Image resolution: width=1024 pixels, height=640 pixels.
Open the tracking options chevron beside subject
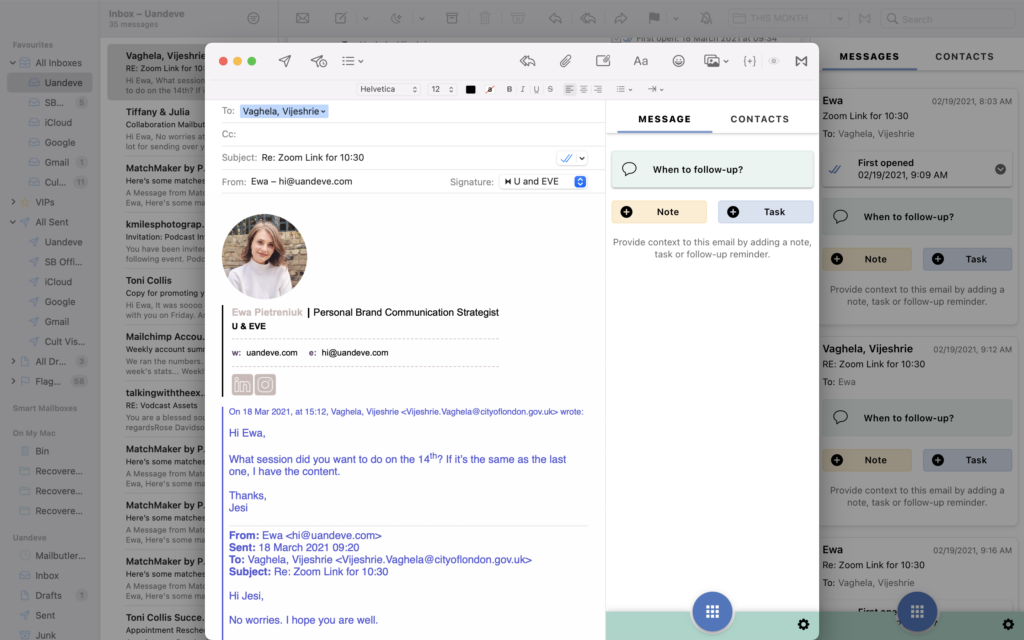click(x=582, y=158)
